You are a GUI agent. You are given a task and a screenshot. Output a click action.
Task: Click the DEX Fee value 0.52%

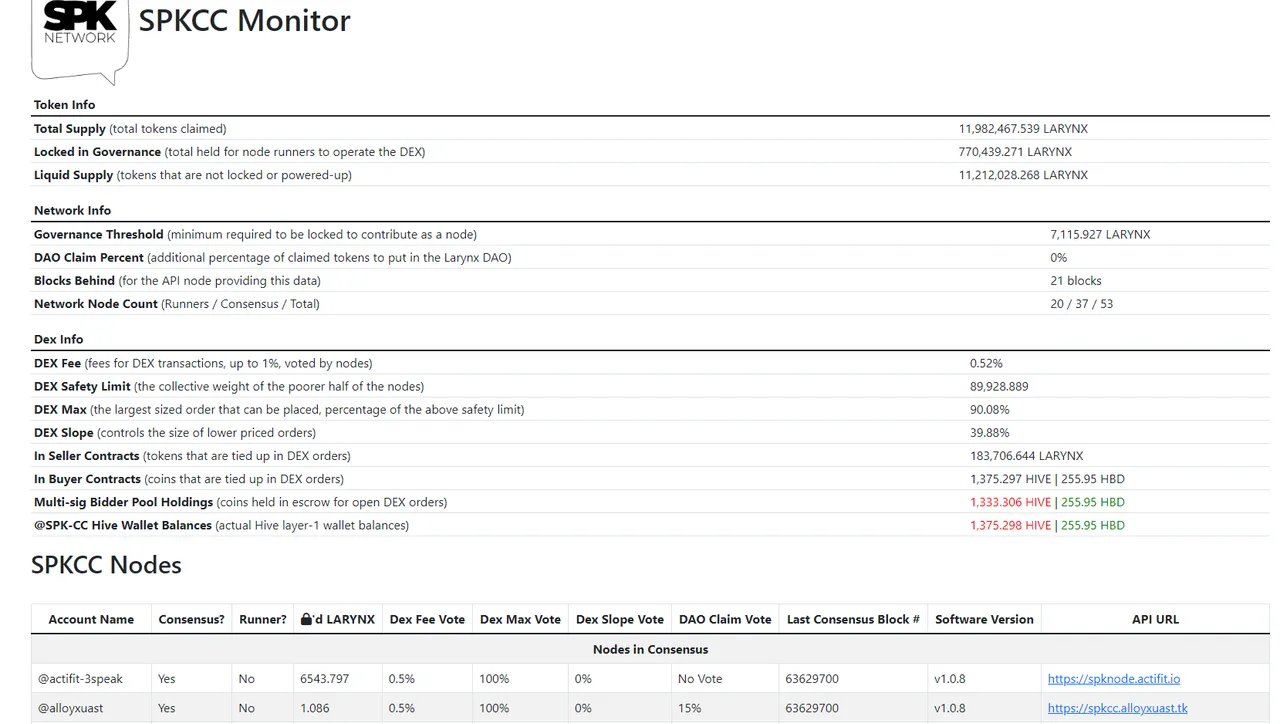coord(986,364)
